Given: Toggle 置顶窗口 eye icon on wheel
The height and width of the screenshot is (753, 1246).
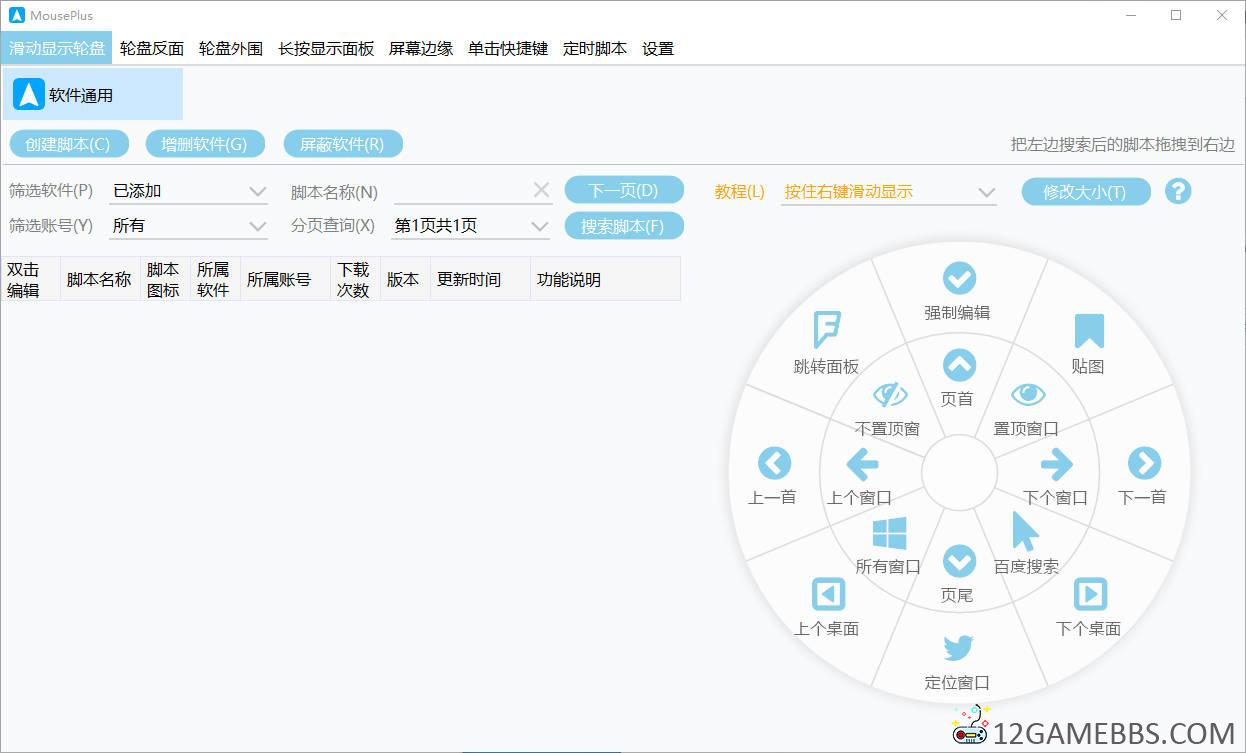Looking at the screenshot, I should coord(1027,395).
